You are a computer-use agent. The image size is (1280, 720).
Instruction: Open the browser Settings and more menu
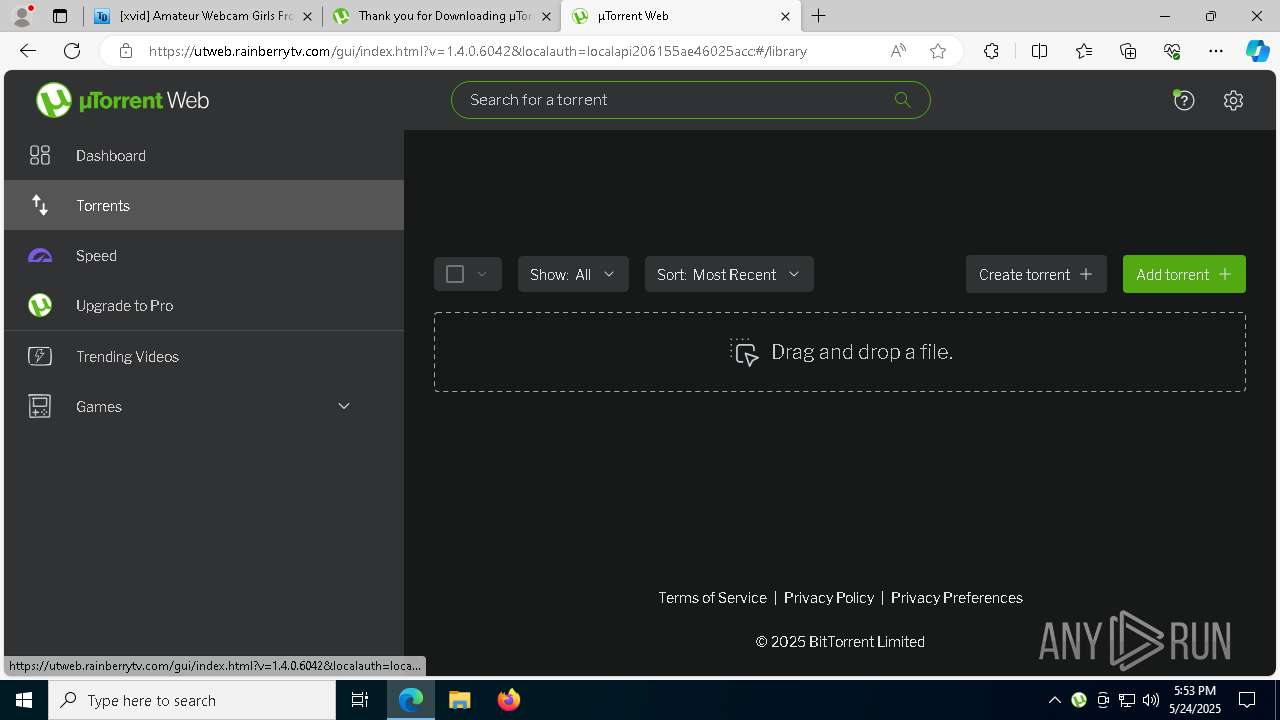pyautogui.click(x=1216, y=51)
